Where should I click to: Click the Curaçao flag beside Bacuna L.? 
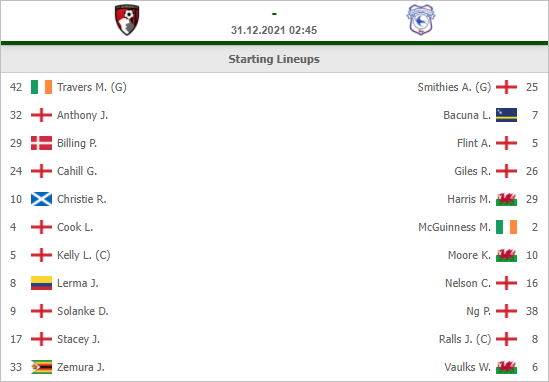[x=506, y=115]
